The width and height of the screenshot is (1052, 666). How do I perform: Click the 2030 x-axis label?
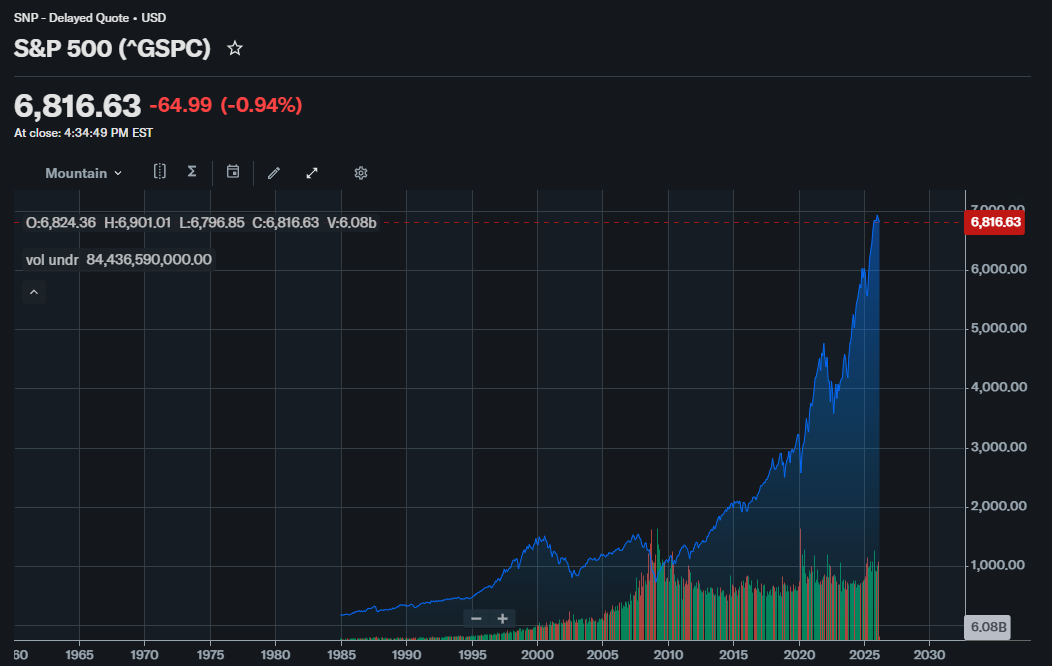coord(929,655)
